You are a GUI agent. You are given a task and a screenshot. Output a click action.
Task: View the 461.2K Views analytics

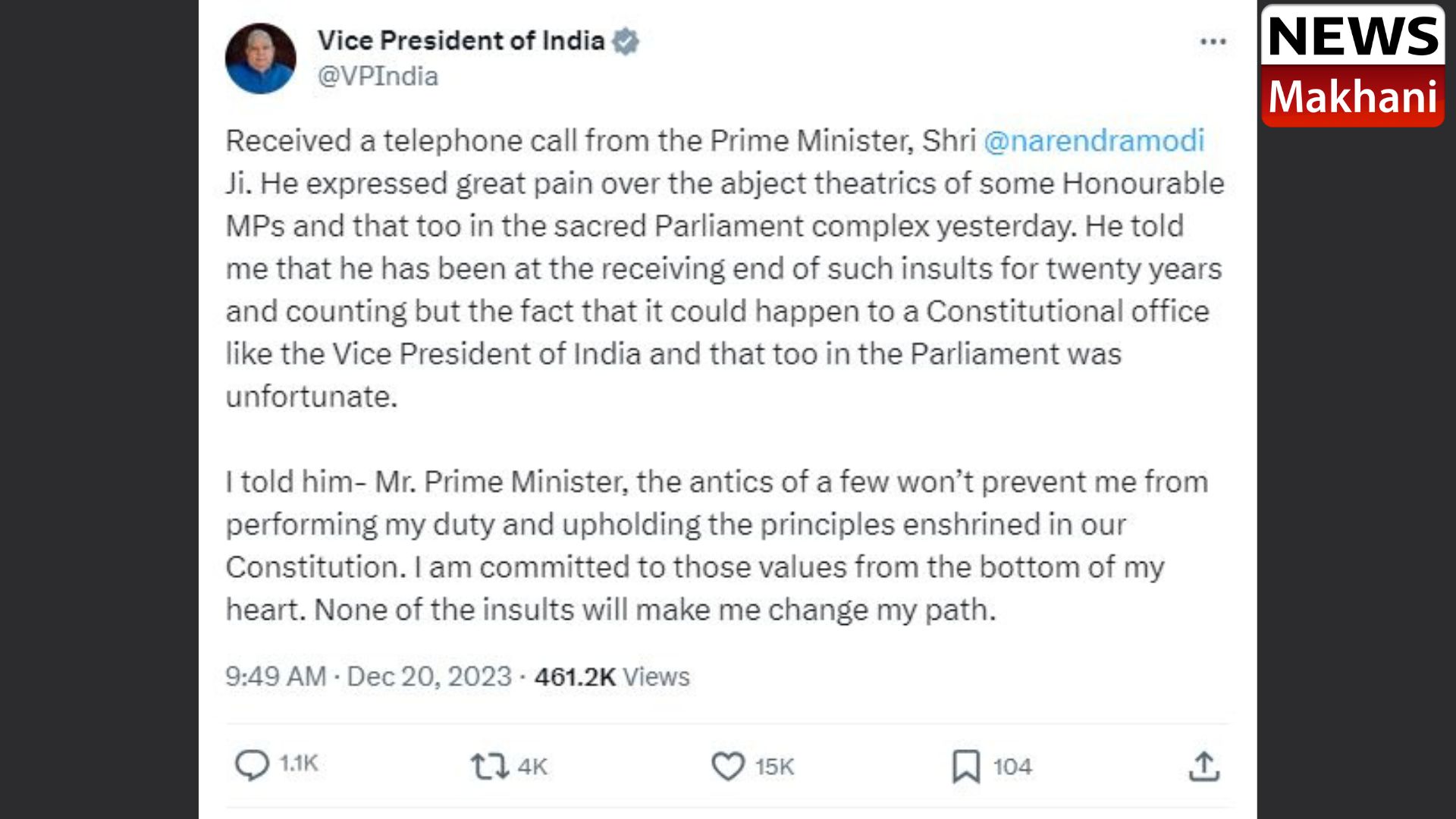pyautogui.click(x=612, y=676)
